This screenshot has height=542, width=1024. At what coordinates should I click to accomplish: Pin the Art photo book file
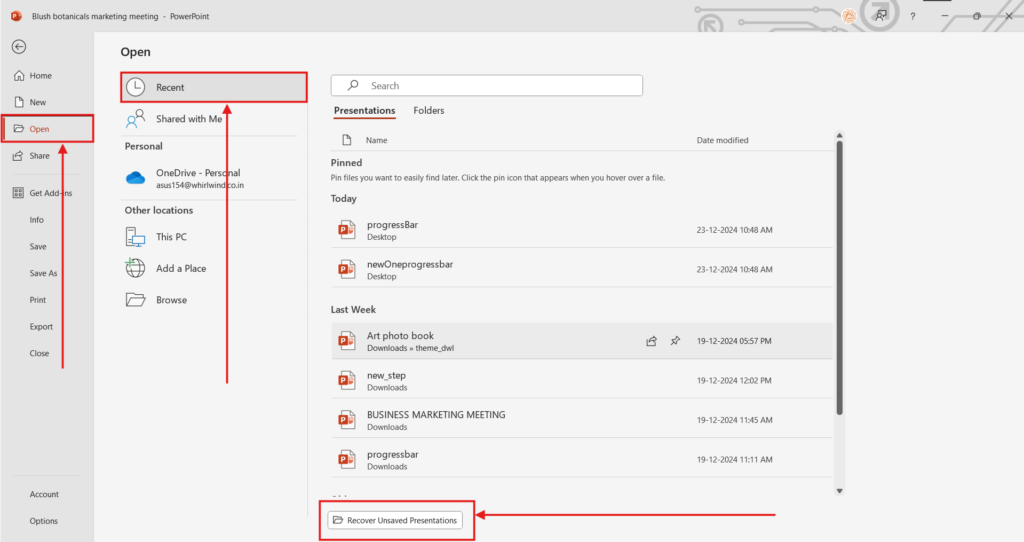point(675,341)
